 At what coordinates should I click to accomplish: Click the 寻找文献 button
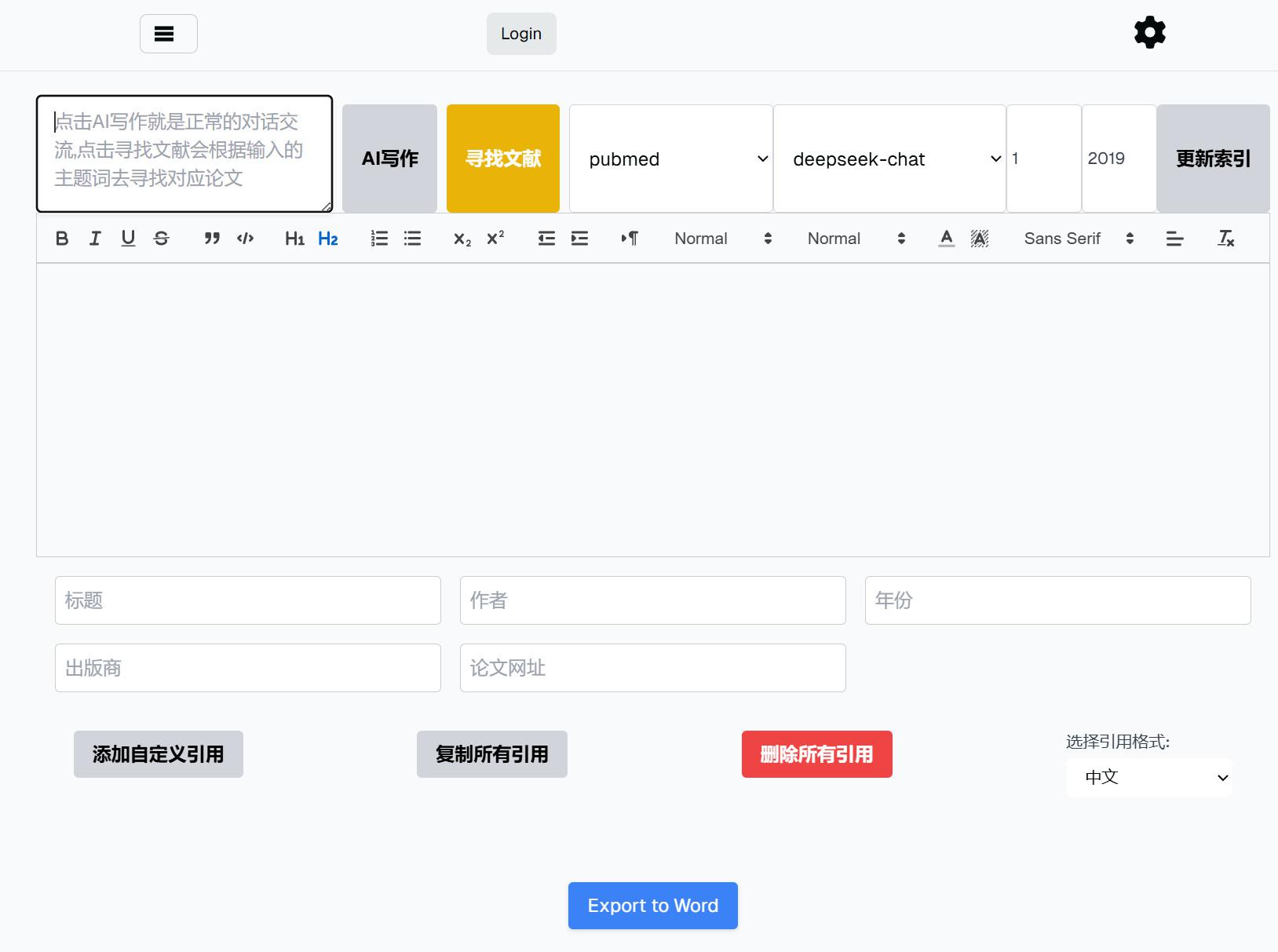(x=502, y=159)
